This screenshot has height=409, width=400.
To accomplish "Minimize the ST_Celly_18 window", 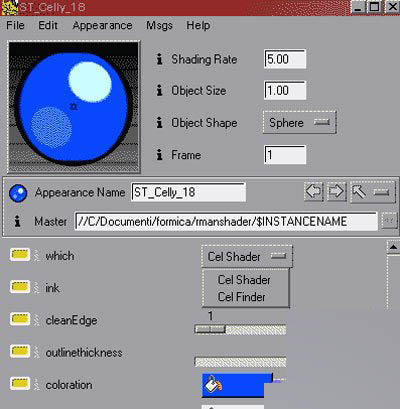I will coord(358,7).
